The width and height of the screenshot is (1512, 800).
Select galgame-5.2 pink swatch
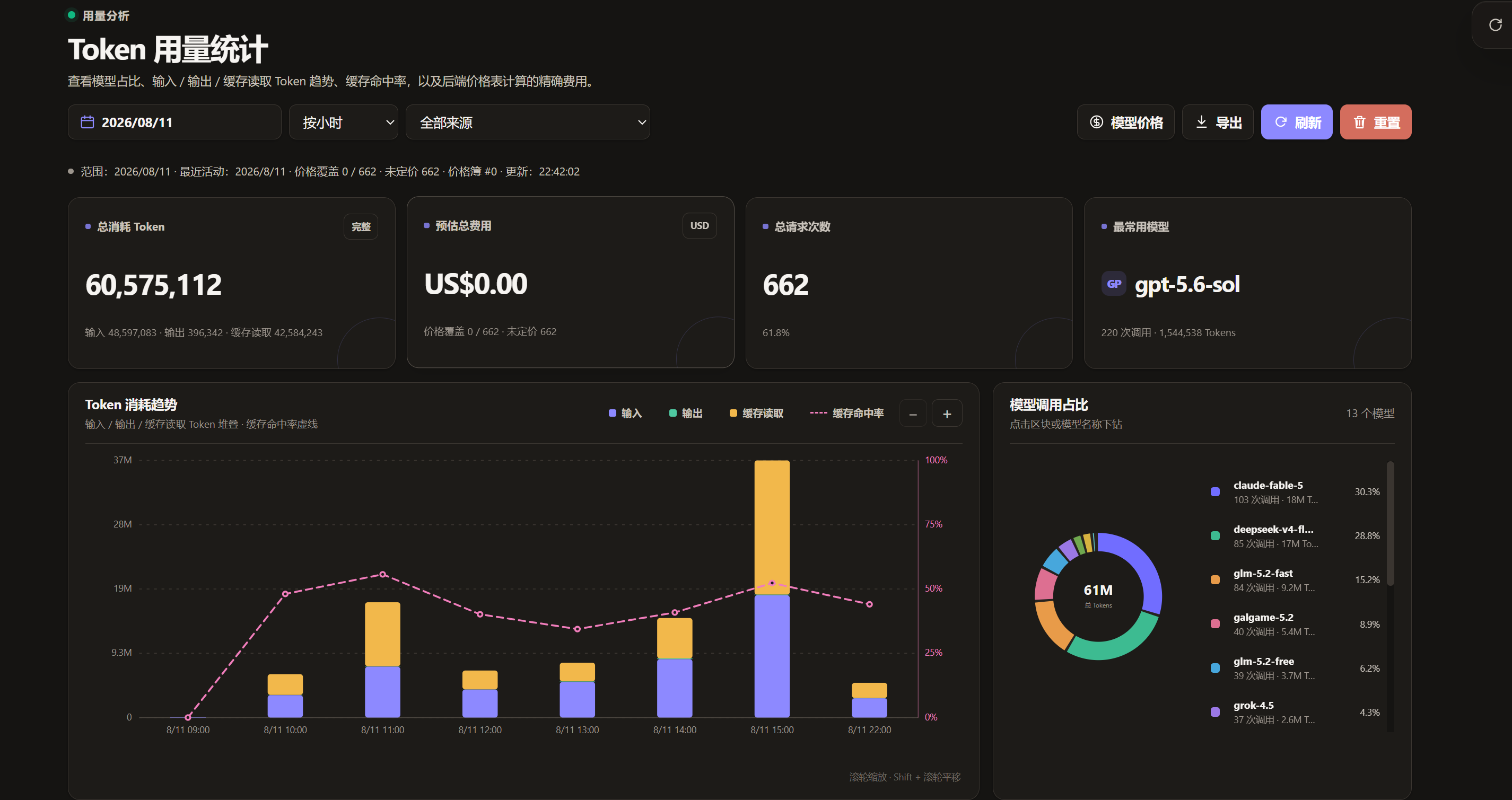(x=1215, y=624)
